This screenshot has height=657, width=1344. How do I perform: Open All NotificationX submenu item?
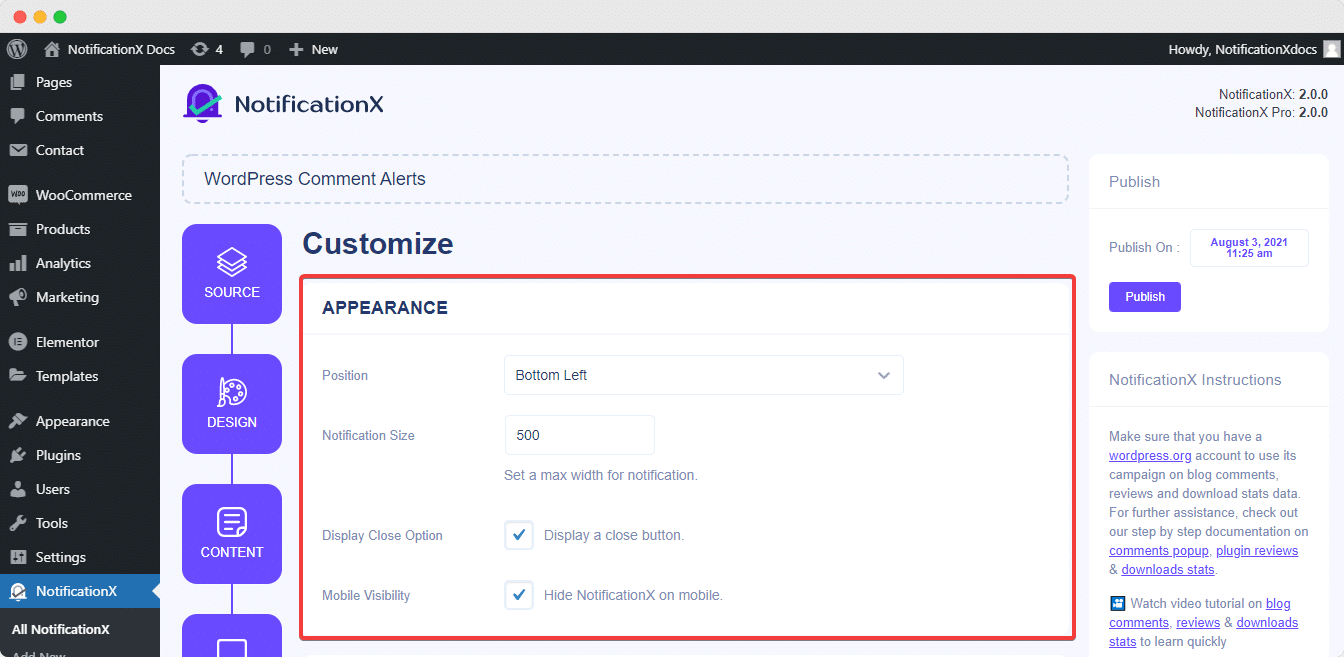pyautogui.click(x=60, y=629)
